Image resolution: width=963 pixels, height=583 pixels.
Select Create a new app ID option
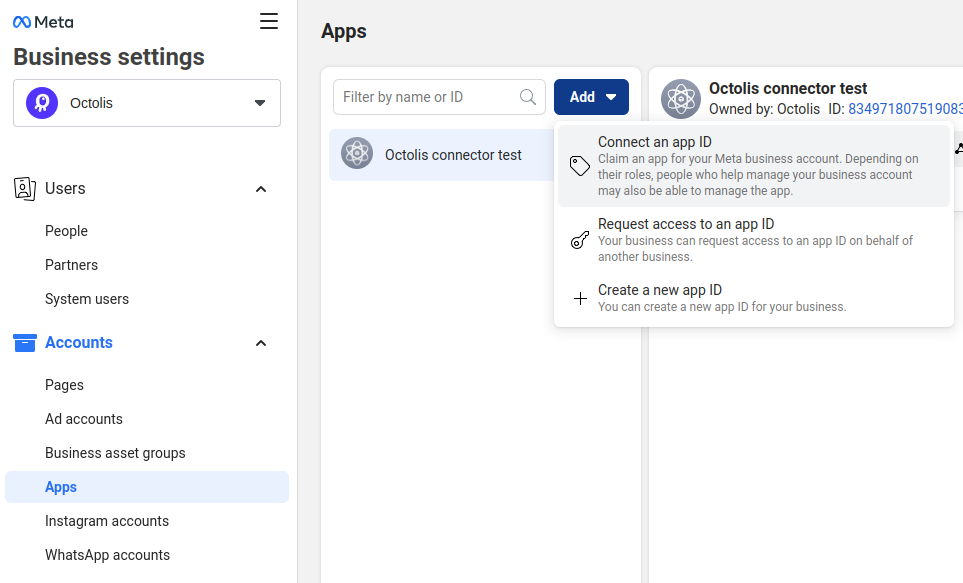(754, 299)
